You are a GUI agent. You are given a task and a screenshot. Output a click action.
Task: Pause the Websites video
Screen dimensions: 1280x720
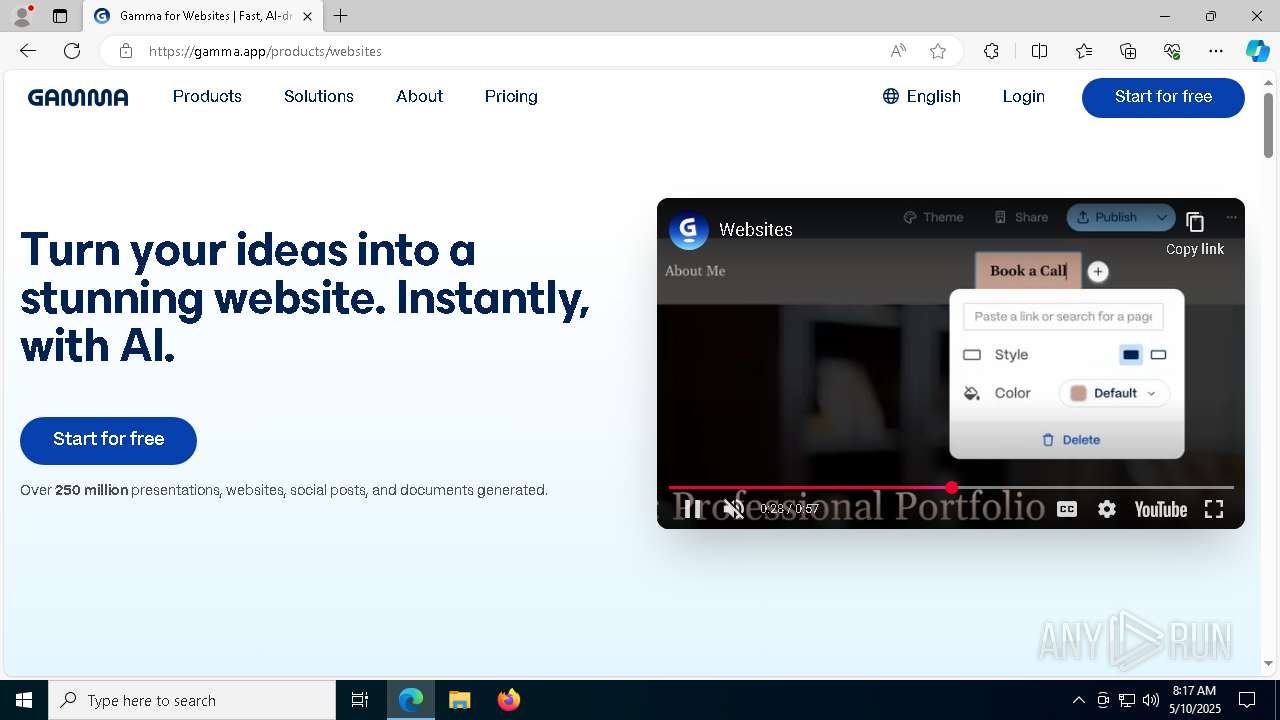pos(692,509)
